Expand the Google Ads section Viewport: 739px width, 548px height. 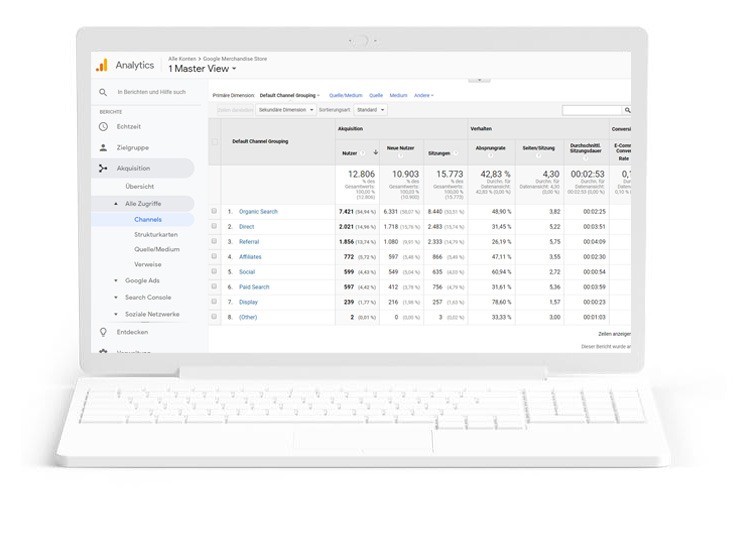[116, 281]
